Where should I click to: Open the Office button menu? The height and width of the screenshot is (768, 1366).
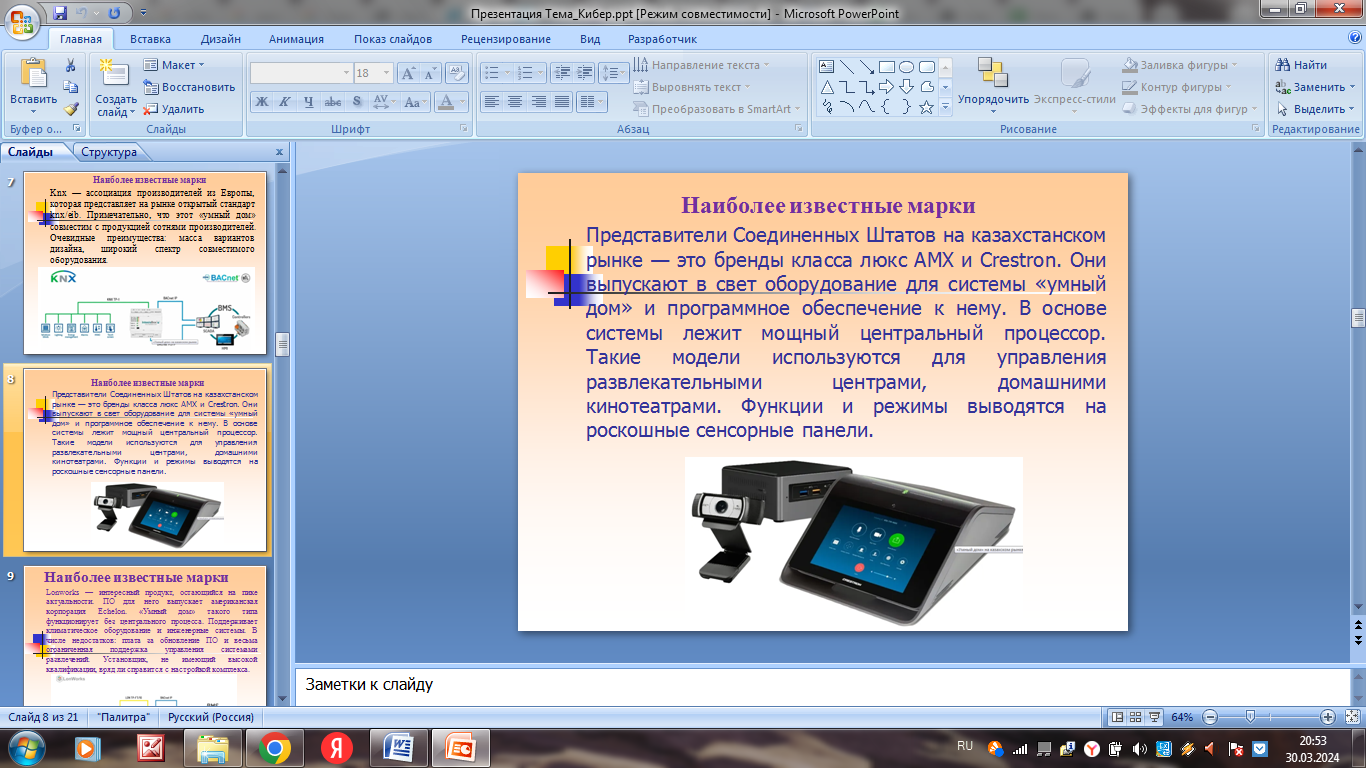tap(21, 20)
